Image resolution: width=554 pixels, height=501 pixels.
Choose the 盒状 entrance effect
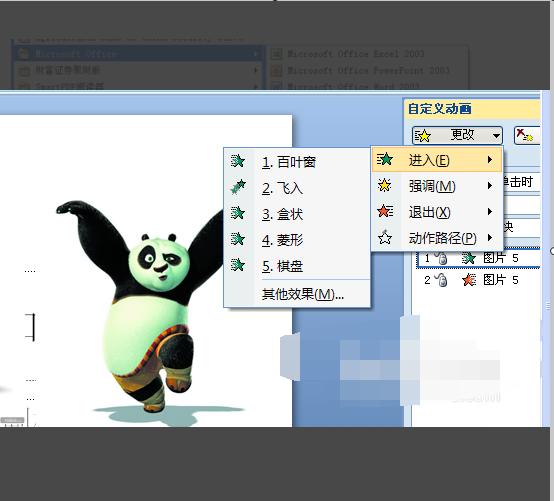297,214
